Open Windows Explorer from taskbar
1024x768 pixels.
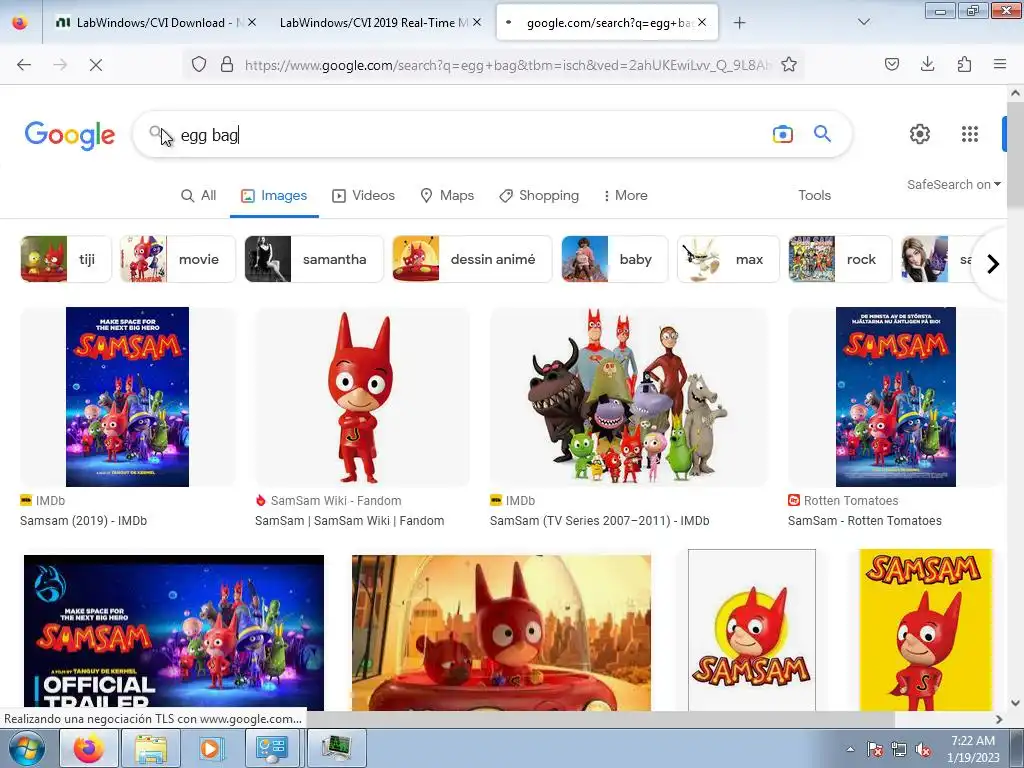click(x=151, y=748)
